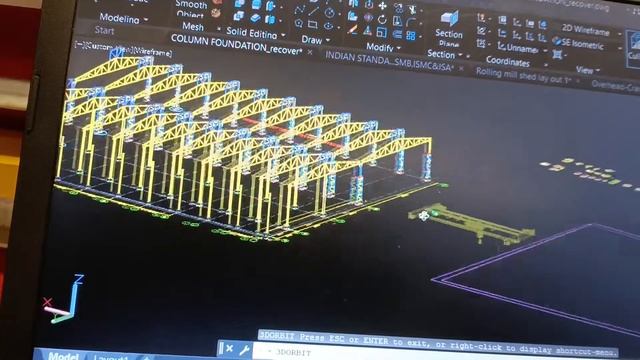640x360 pixels.
Task: Click the 3D gizmo icon left of Rotate
Action: (368, 18)
